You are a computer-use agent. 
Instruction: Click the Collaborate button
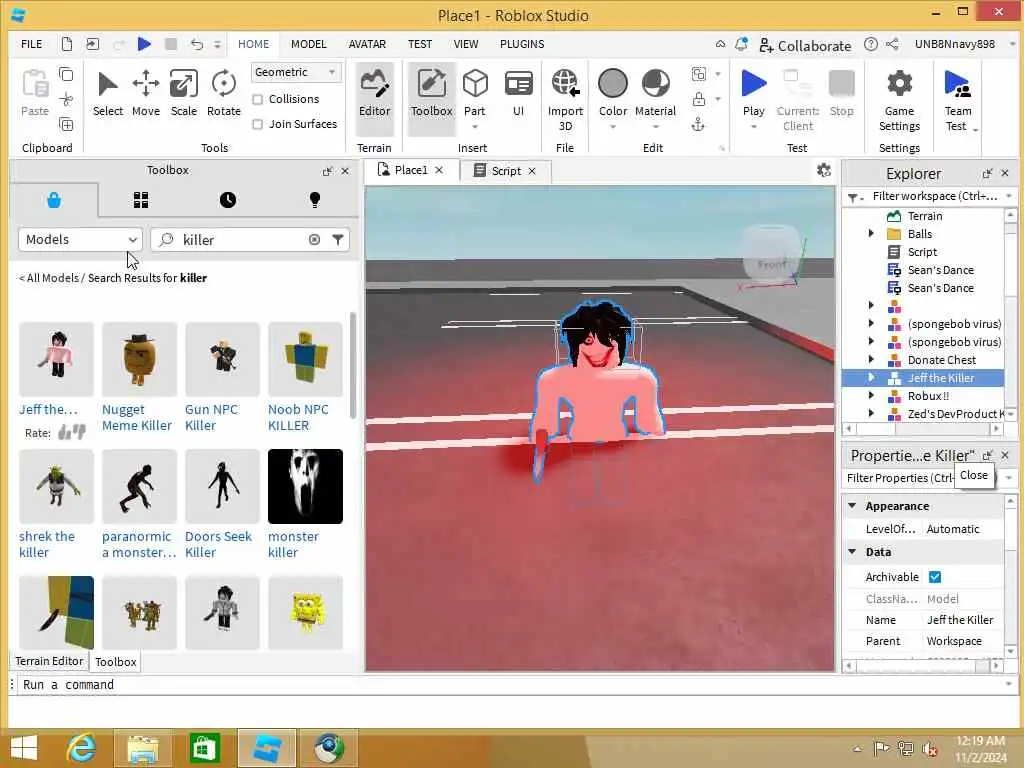click(x=805, y=46)
